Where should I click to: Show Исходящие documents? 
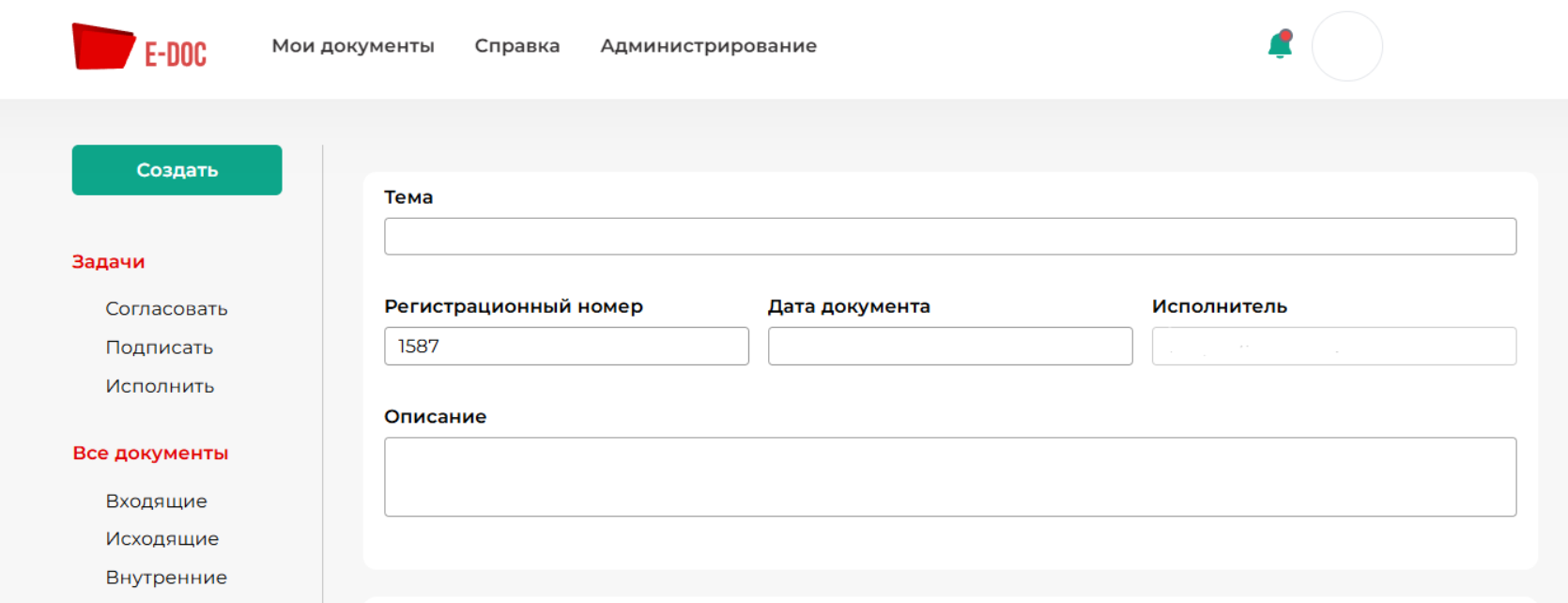(162, 539)
